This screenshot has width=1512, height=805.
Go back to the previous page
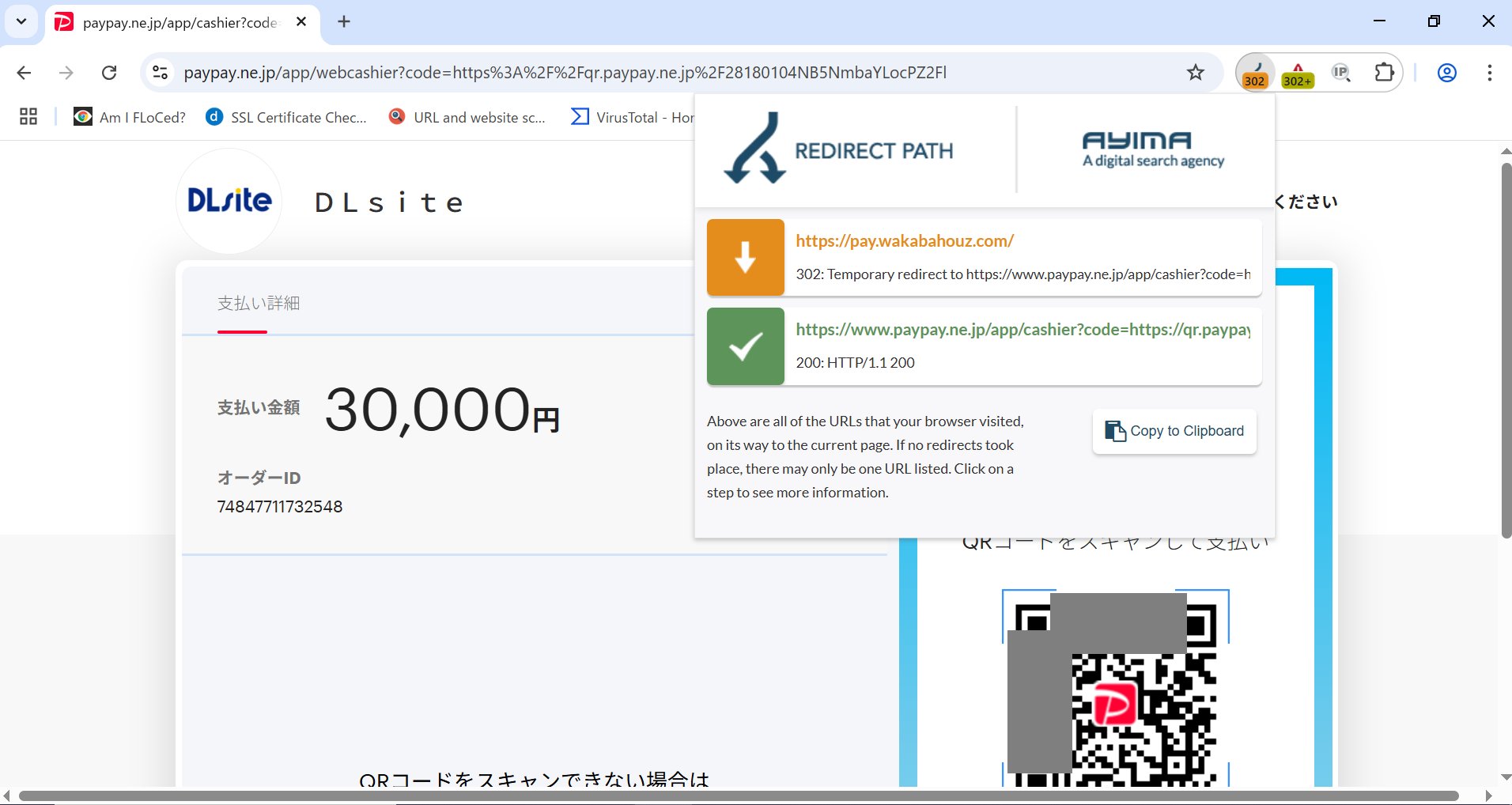point(24,73)
